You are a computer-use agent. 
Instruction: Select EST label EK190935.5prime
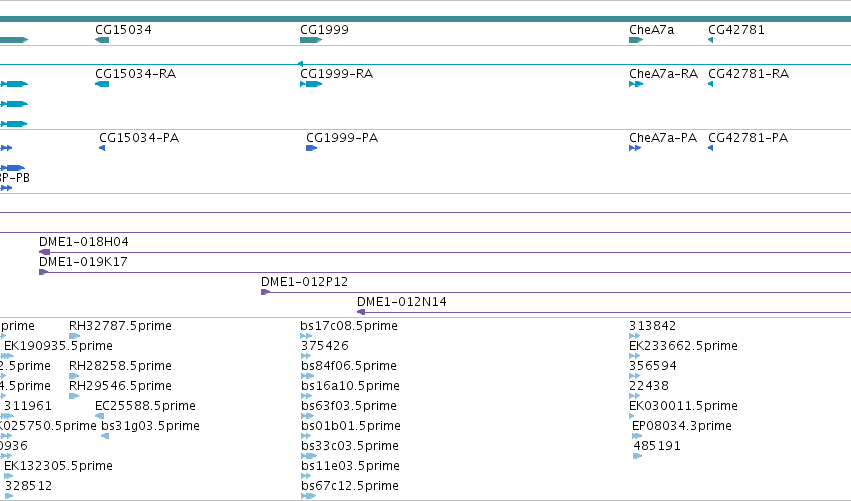pyautogui.click(x=59, y=346)
